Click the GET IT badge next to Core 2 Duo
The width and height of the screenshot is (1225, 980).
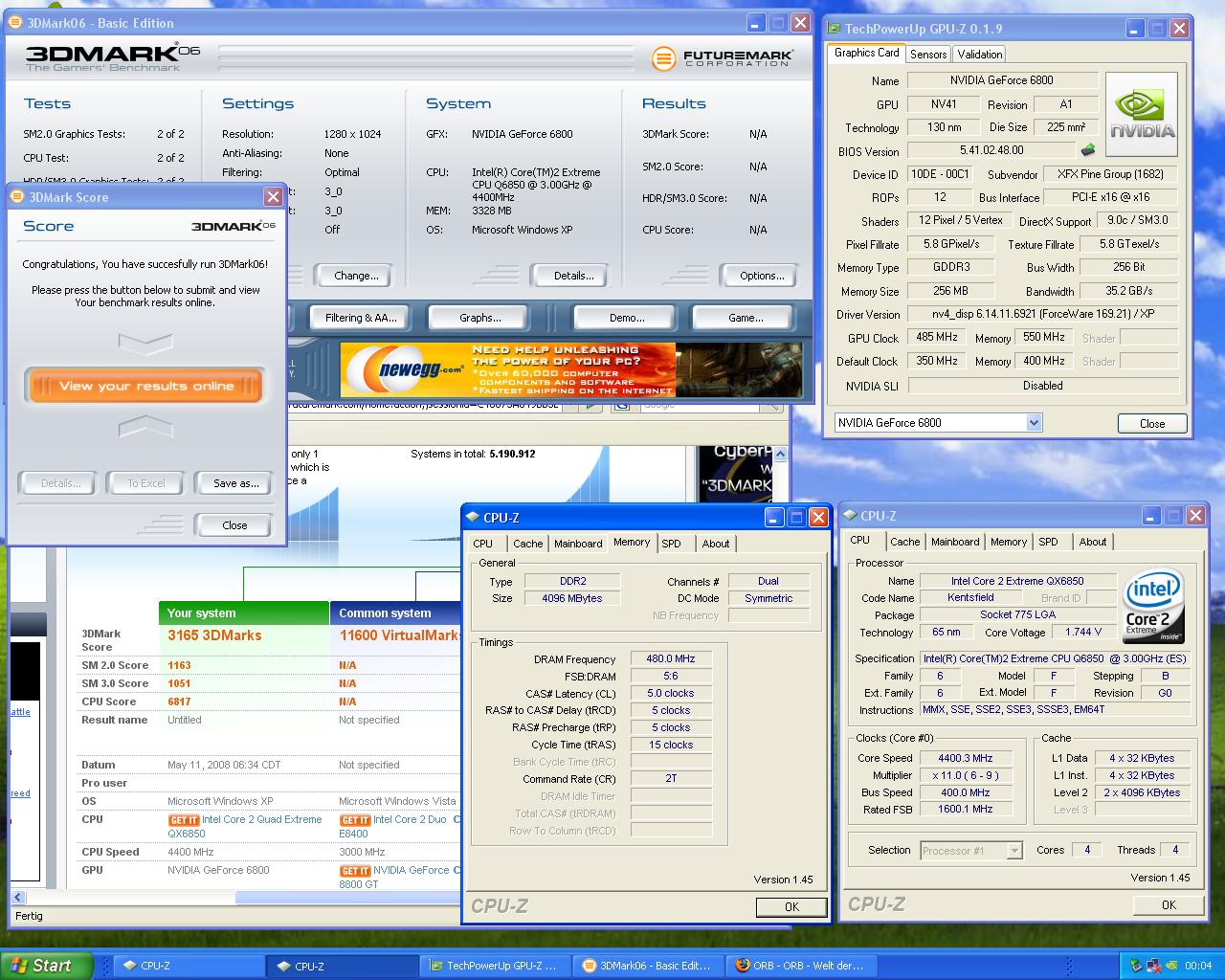point(355,820)
